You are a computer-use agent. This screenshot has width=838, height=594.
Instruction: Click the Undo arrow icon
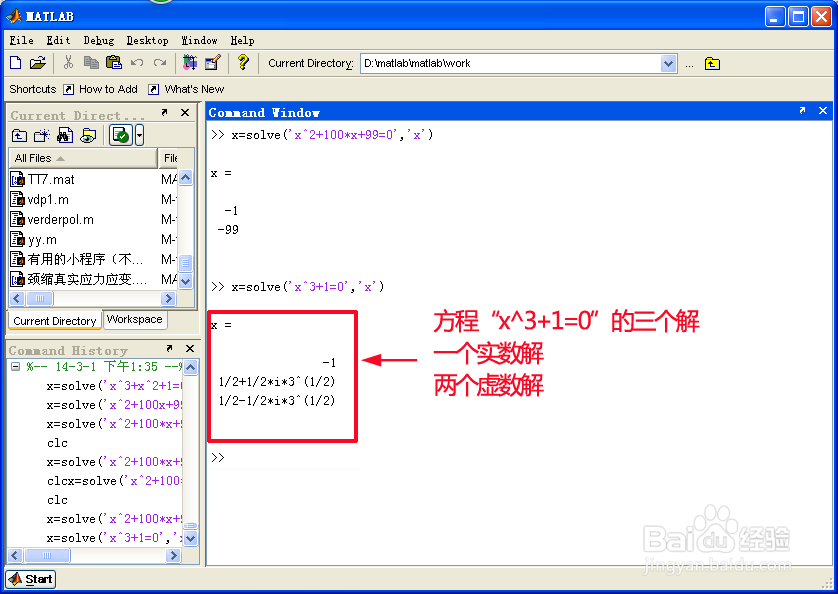[137, 63]
